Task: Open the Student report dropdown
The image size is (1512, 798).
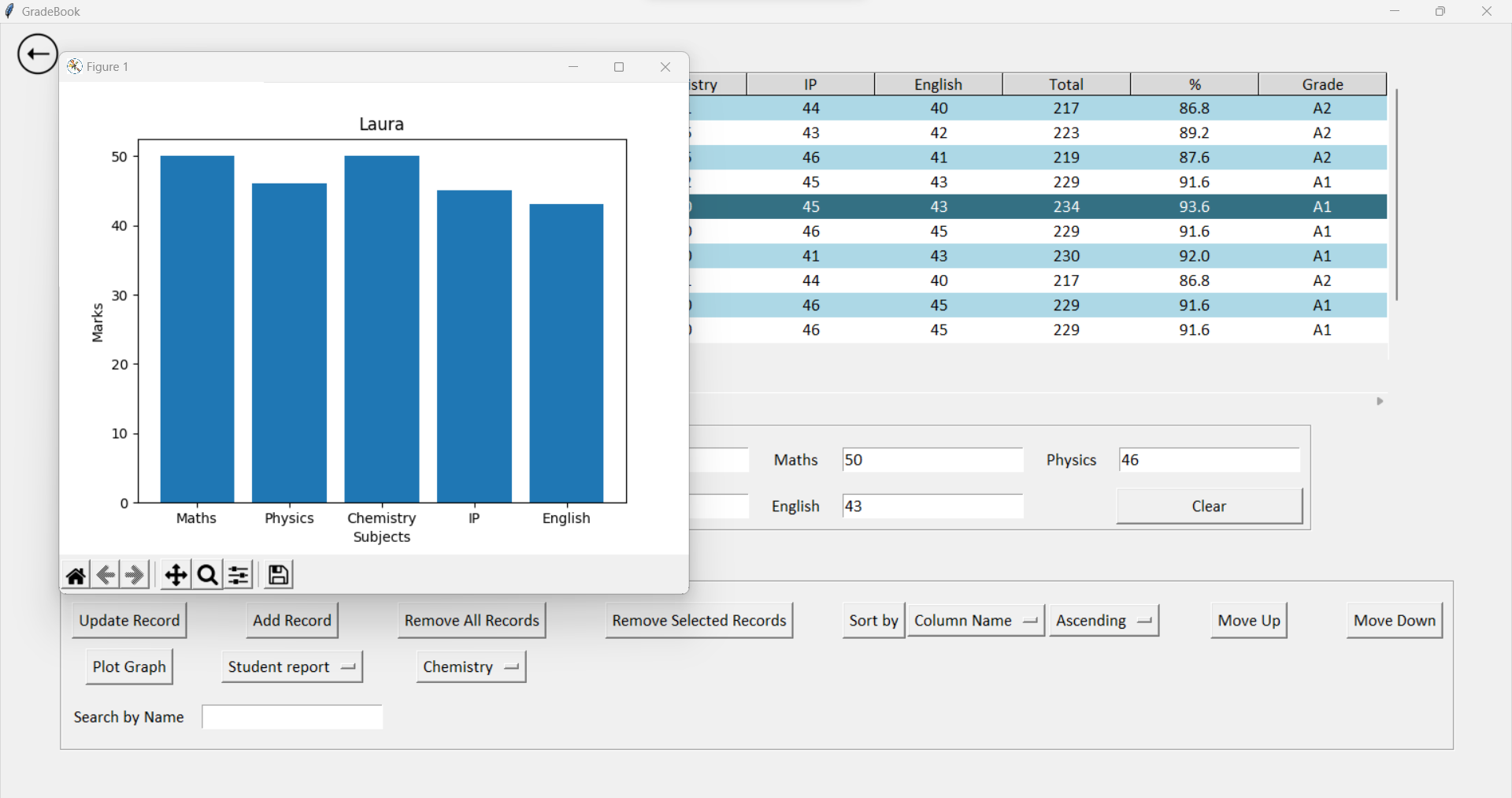Action: point(291,666)
